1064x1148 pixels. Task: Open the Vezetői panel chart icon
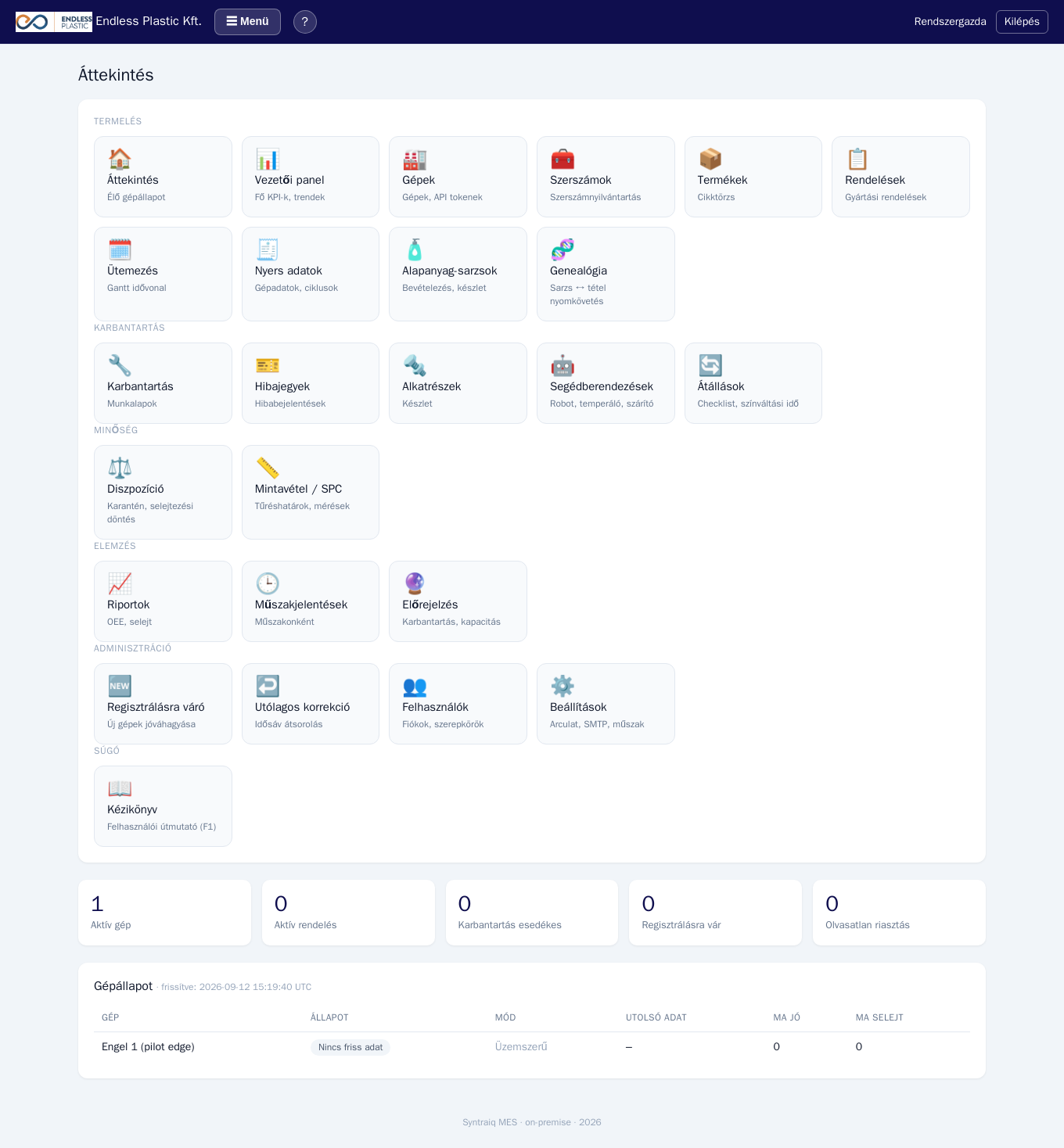coord(268,159)
